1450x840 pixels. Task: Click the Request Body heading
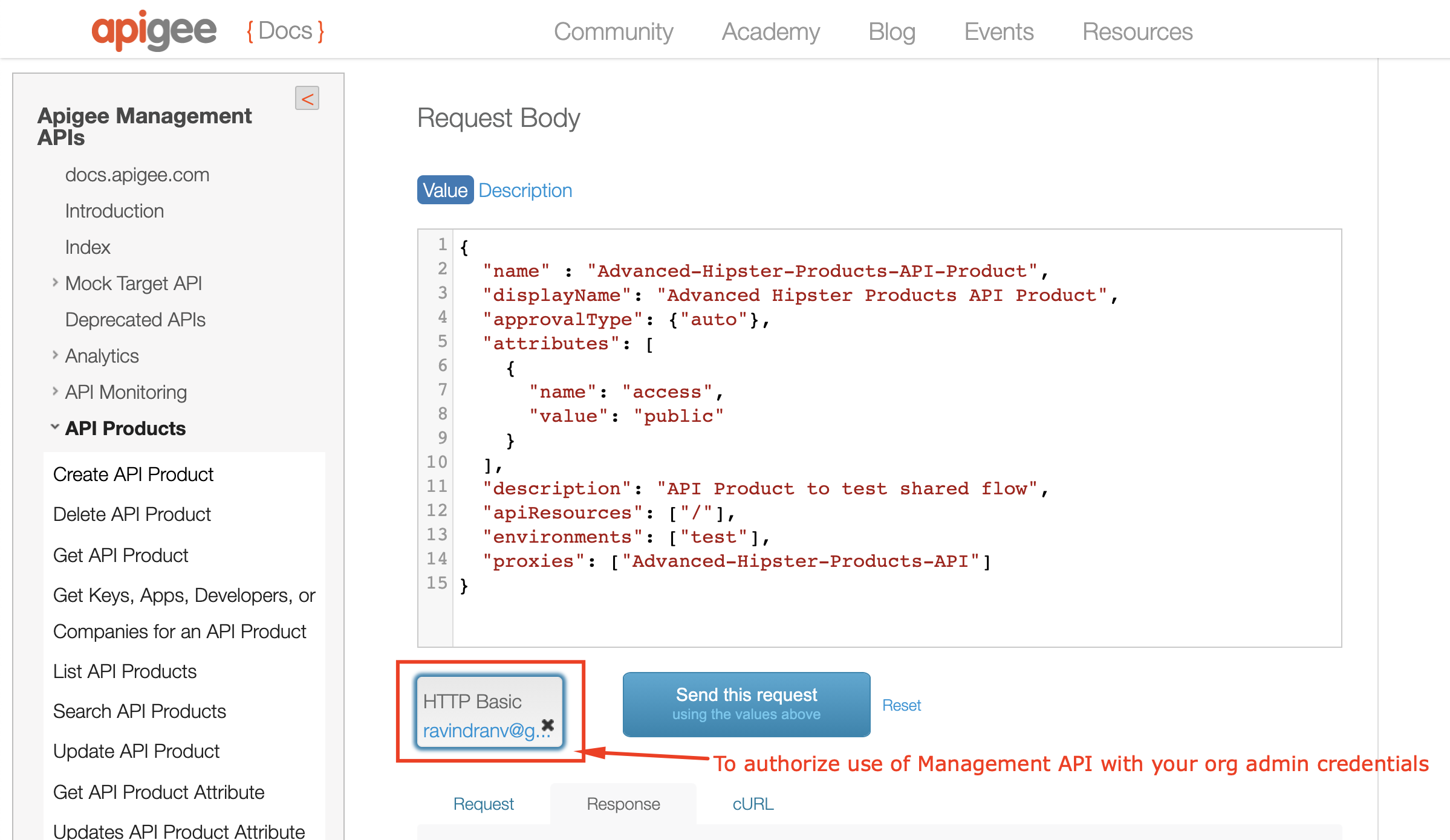[498, 118]
